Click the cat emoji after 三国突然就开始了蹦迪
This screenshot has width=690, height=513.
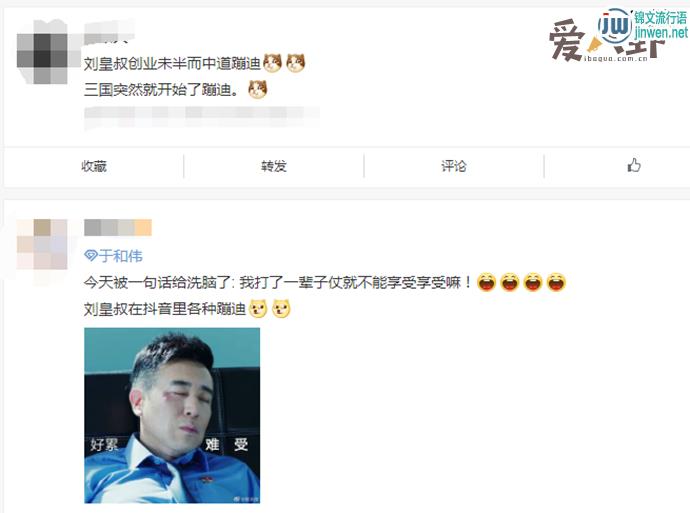(x=257, y=89)
